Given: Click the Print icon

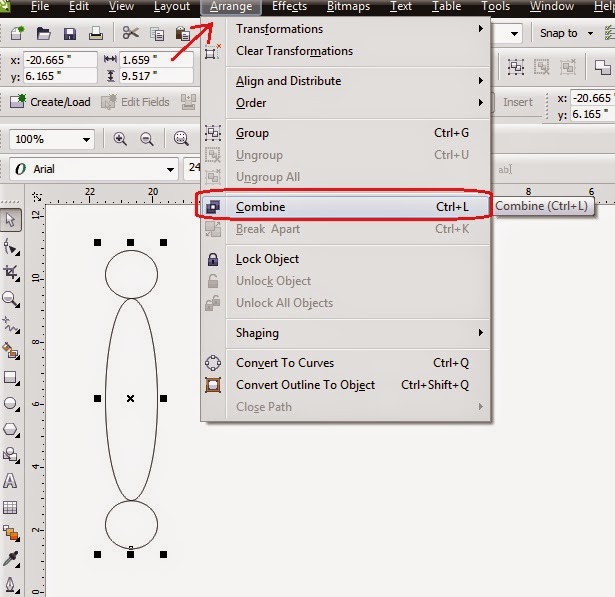Looking at the screenshot, I should (96, 34).
